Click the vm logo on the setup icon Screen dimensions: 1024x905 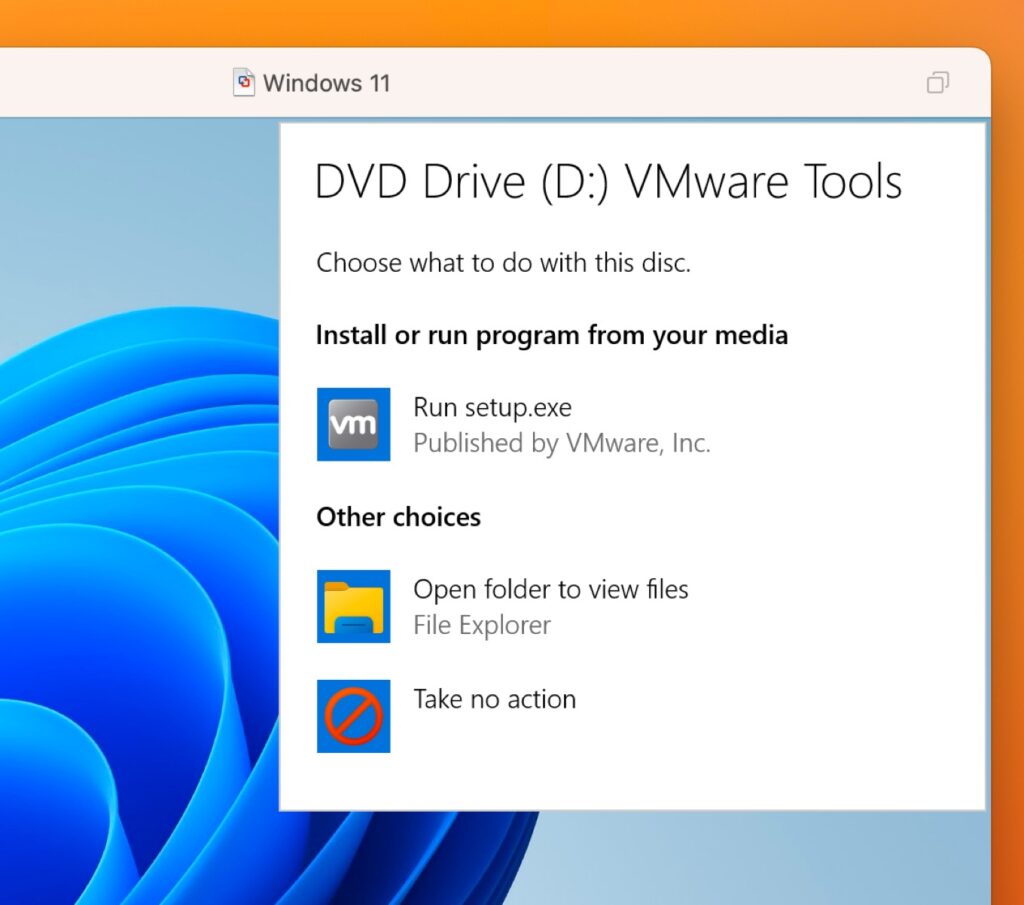pyautogui.click(x=353, y=424)
